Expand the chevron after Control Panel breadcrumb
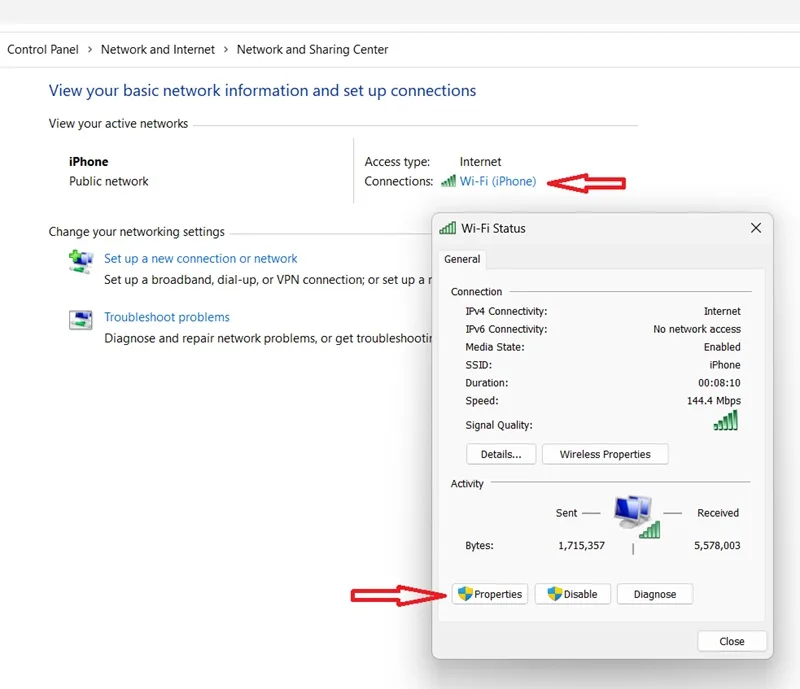Viewport: 800px width, 689px height. [90, 50]
